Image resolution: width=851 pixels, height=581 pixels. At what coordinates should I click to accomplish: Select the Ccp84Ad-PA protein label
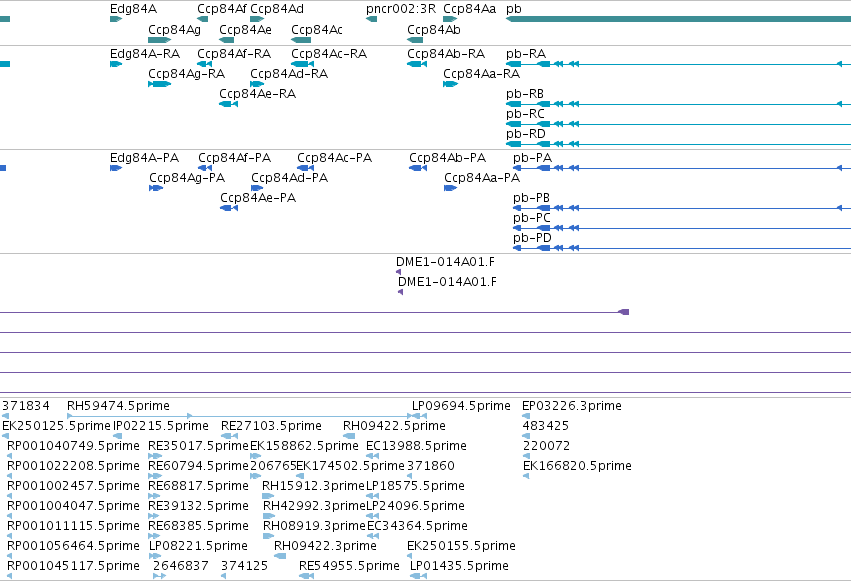point(289,178)
